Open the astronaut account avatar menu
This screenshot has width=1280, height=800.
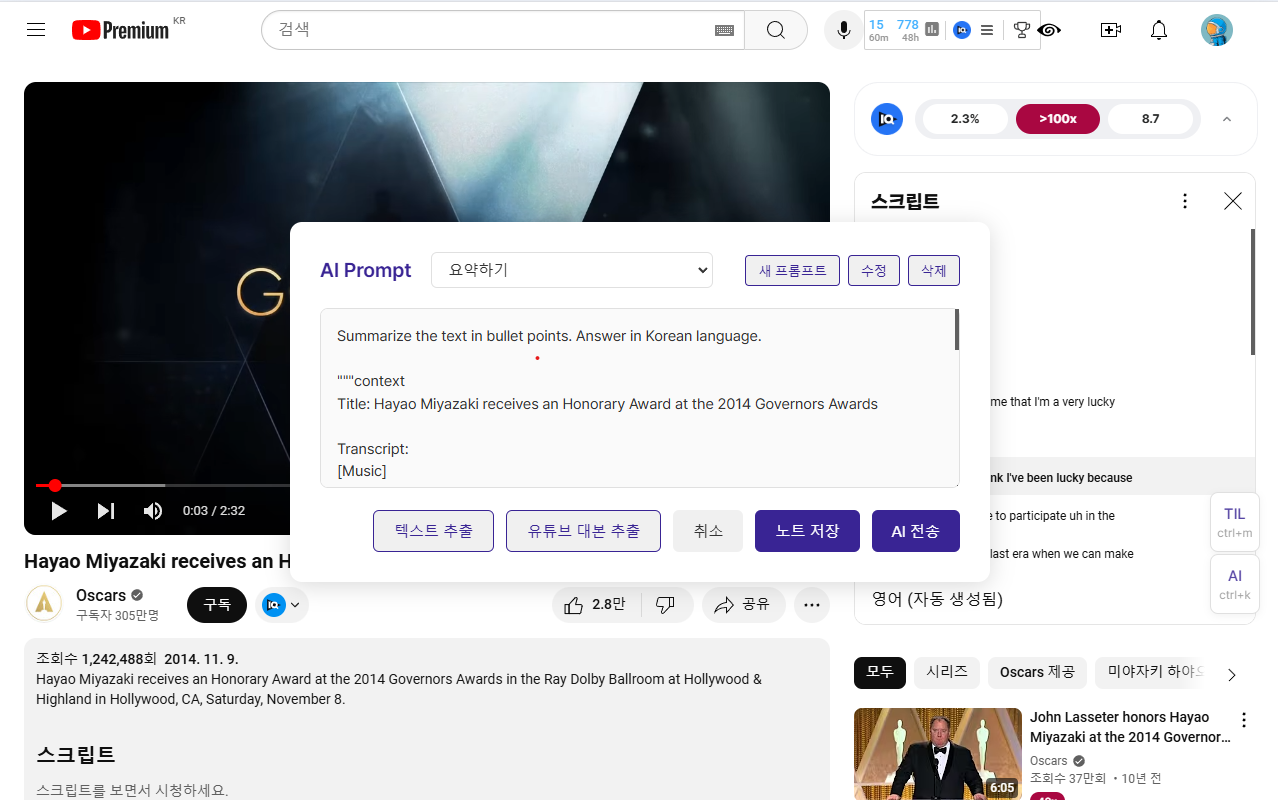1217,30
